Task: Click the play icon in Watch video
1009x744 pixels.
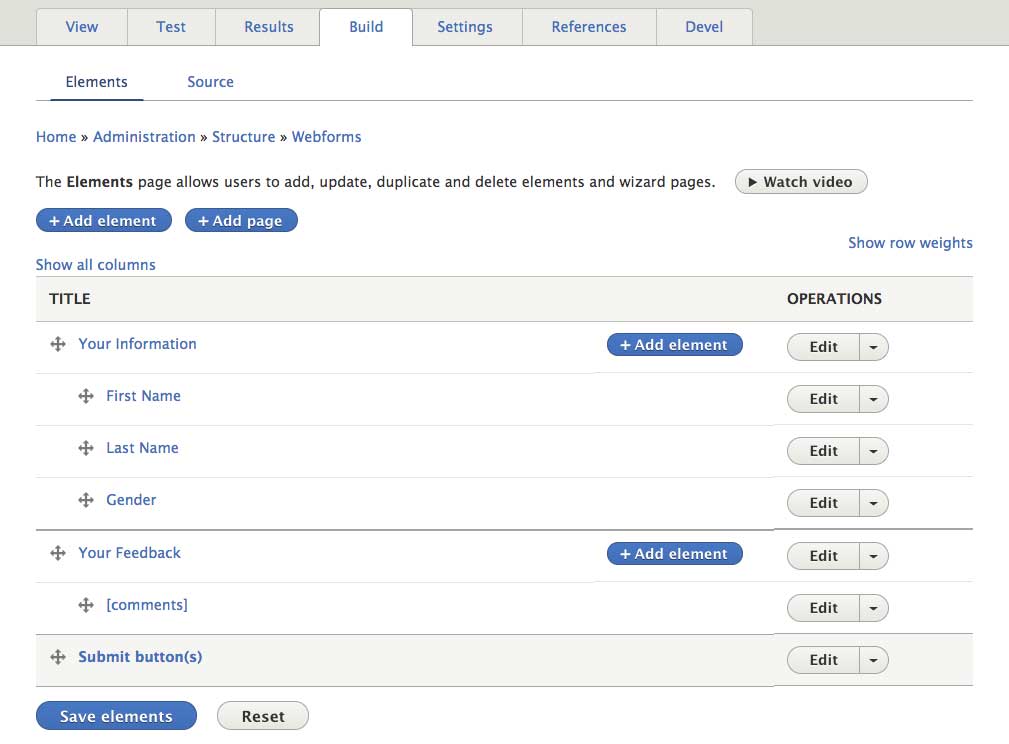Action: click(755, 182)
